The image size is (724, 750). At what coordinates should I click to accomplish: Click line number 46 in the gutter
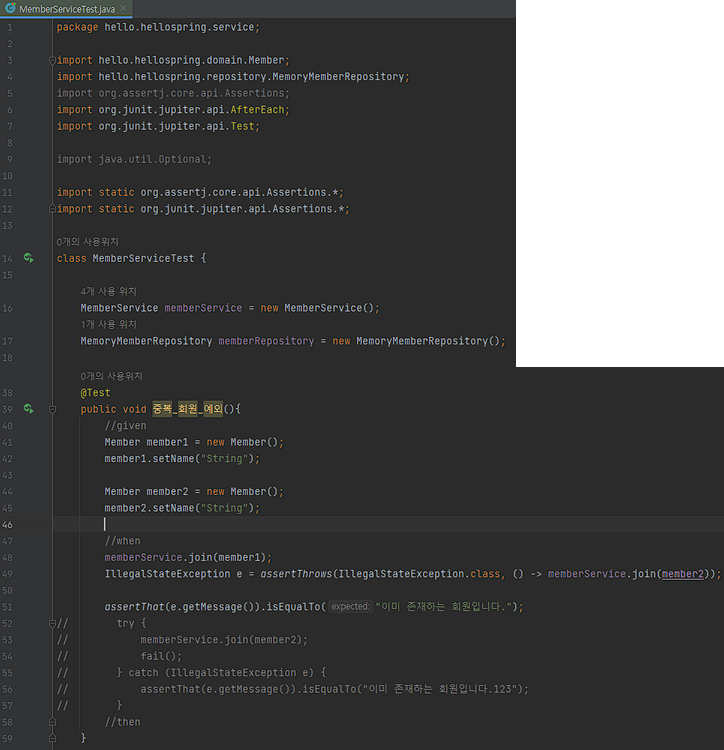8,525
